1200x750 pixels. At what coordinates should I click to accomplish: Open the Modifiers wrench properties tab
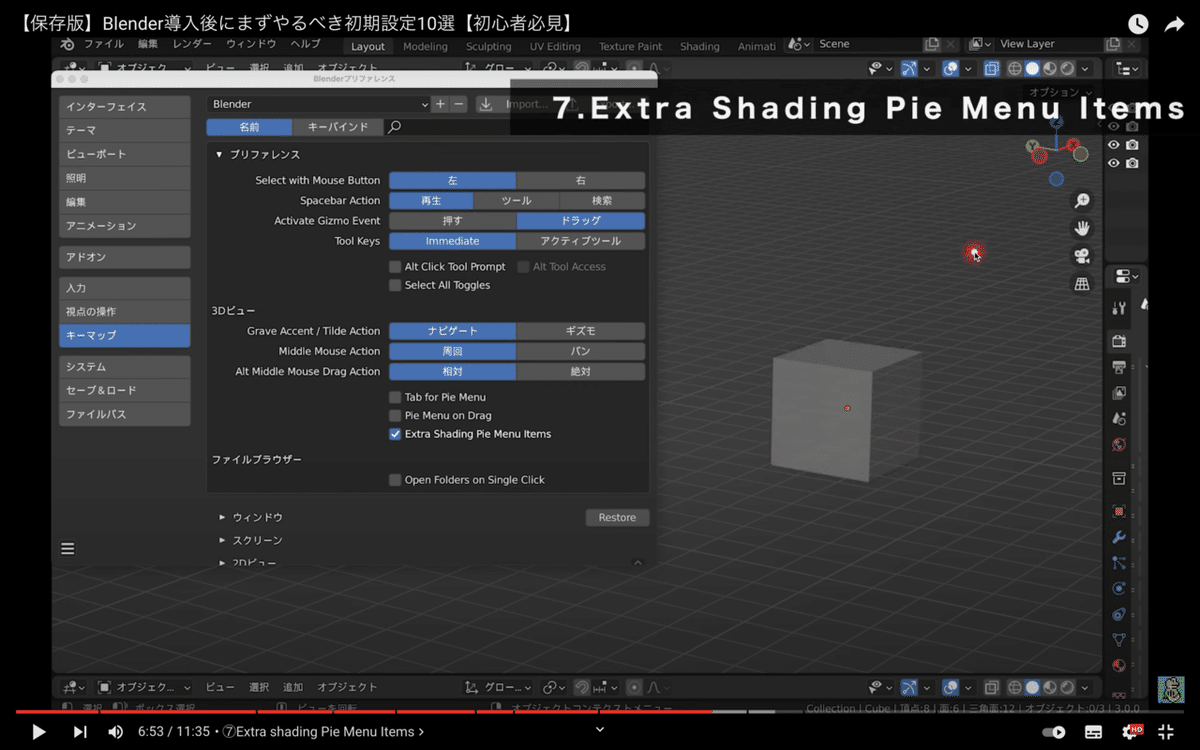pyautogui.click(x=1119, y=537)
